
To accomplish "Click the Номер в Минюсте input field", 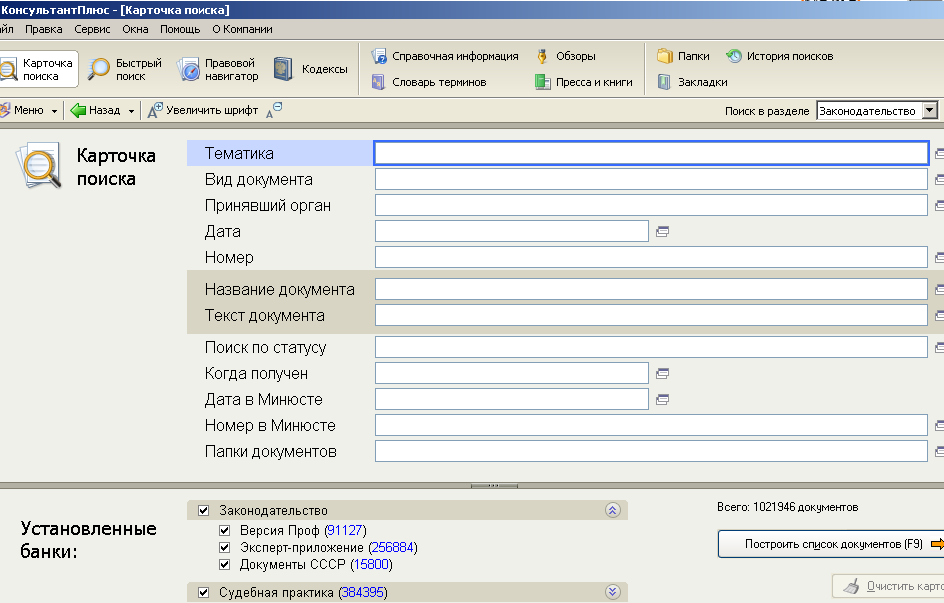I will 651,425.
